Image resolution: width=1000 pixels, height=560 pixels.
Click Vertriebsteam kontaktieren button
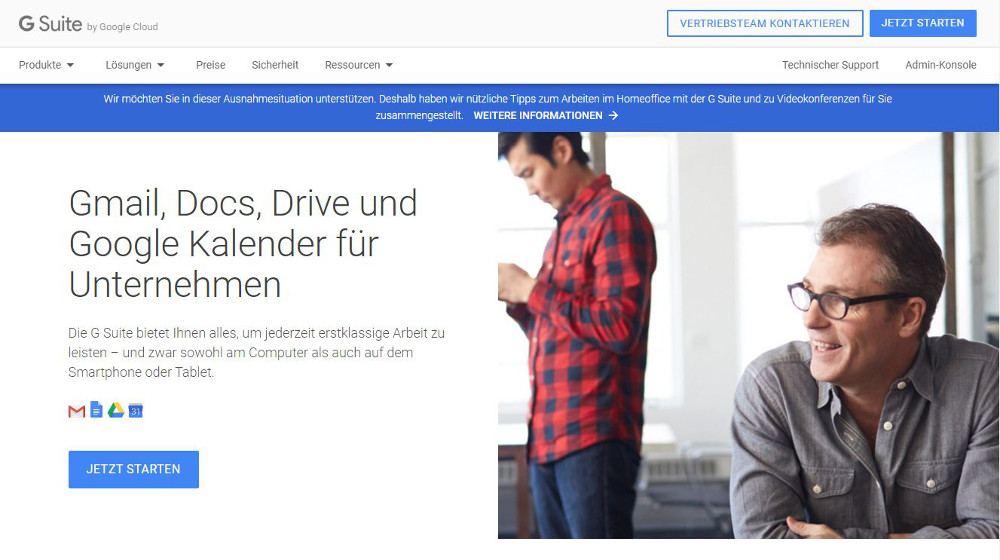[x=765, y=24]
